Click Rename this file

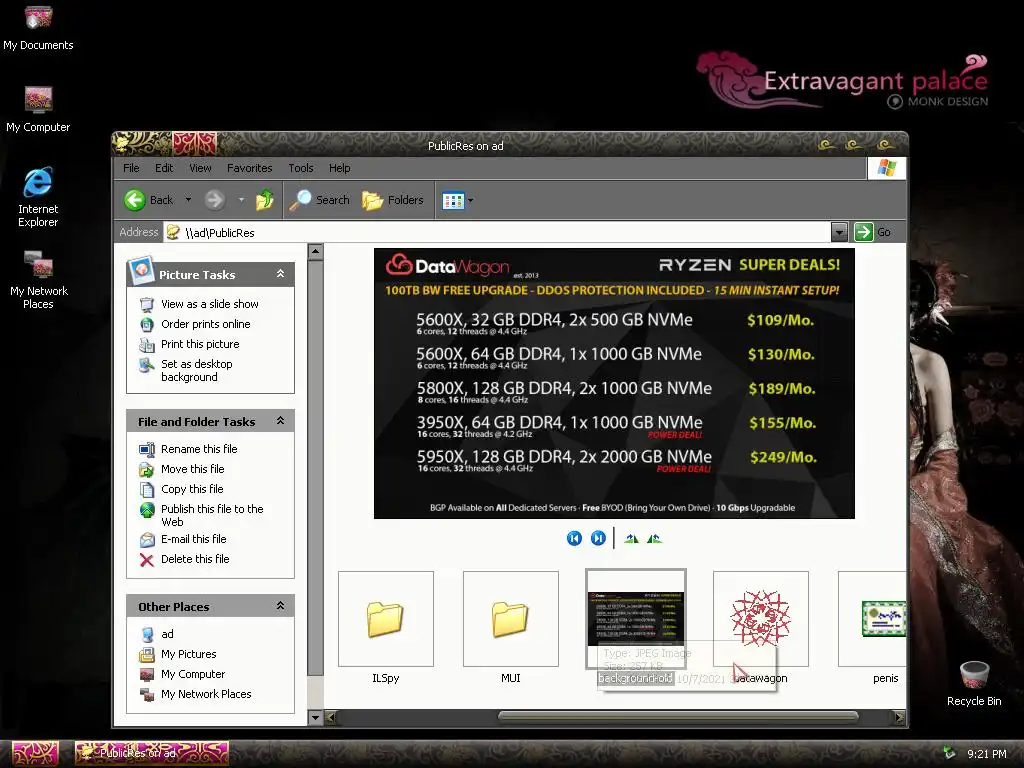click(199, 449)
